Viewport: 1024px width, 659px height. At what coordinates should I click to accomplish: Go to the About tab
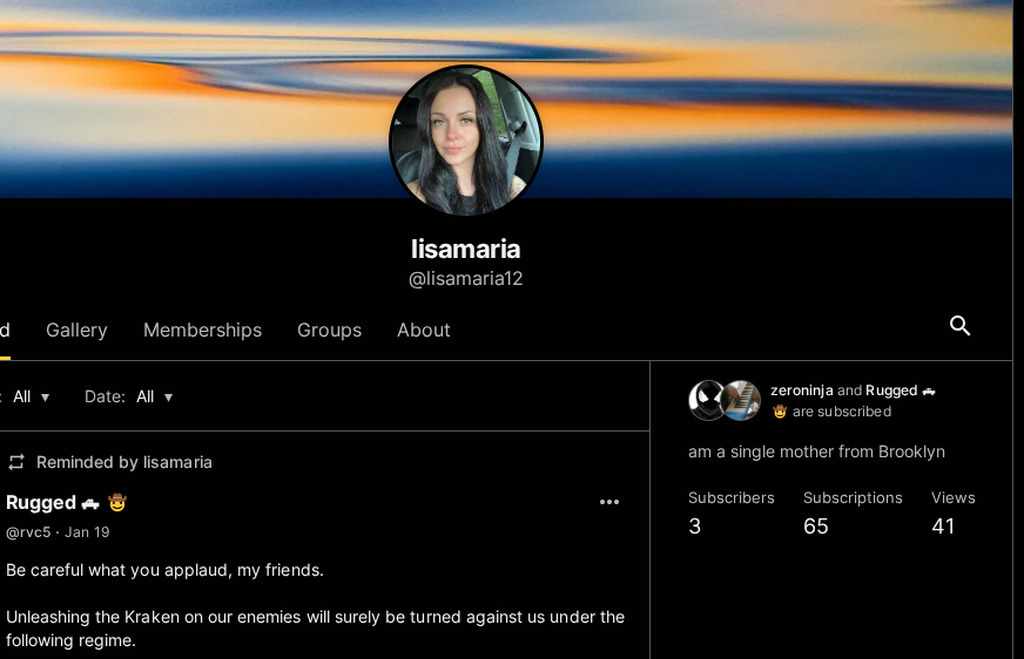coord(423,330)
